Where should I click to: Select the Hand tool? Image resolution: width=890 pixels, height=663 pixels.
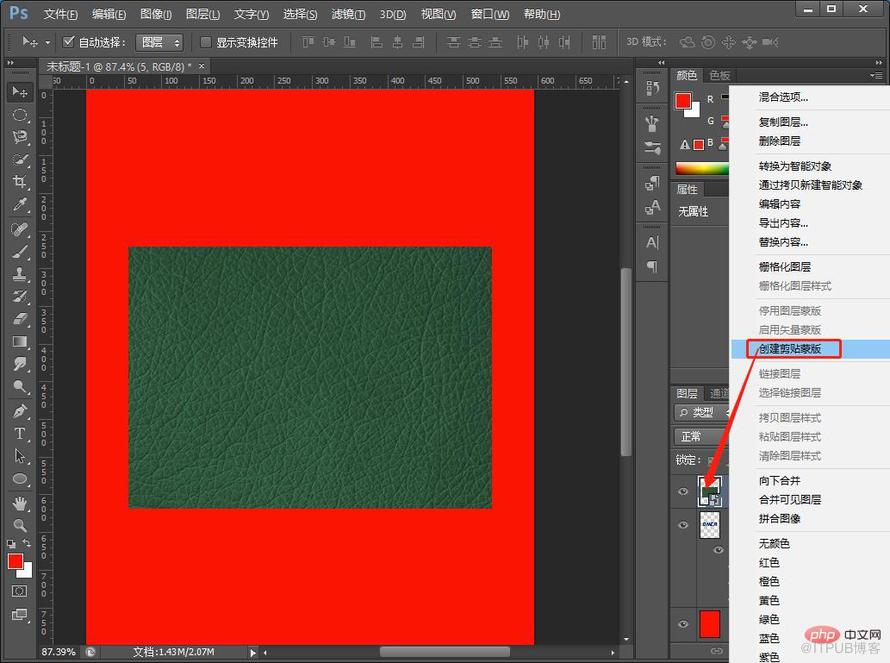tap(19, 503)
